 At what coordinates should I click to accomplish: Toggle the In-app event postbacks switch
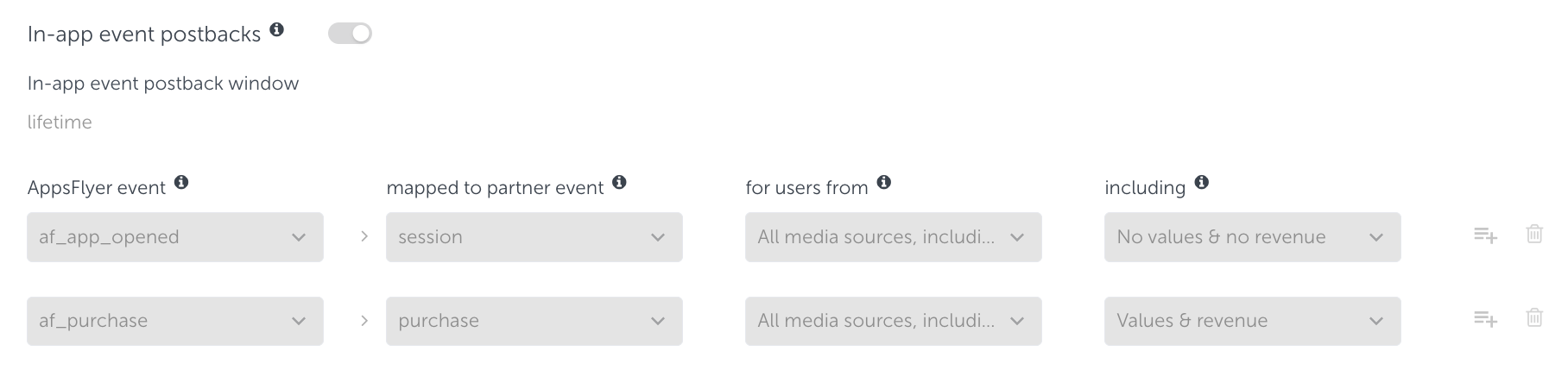(350, 34)
